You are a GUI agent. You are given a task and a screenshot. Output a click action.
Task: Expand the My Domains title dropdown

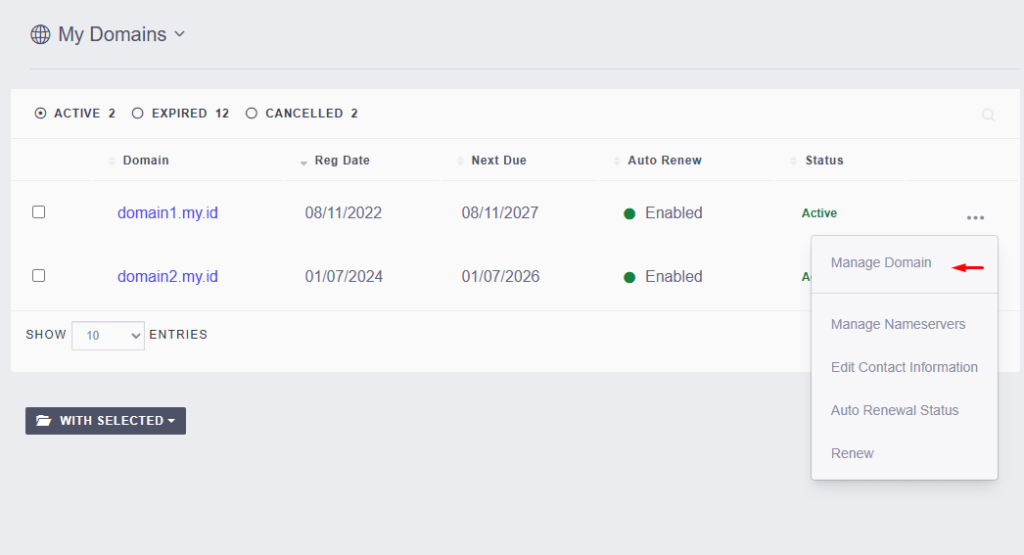pos(179,33)
